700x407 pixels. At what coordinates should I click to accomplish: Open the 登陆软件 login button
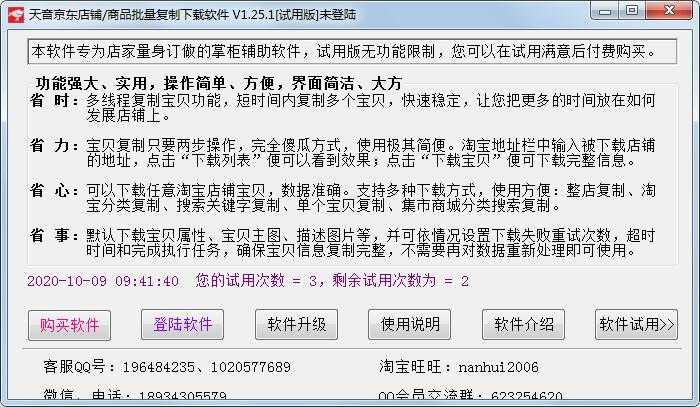click(183, 324)
